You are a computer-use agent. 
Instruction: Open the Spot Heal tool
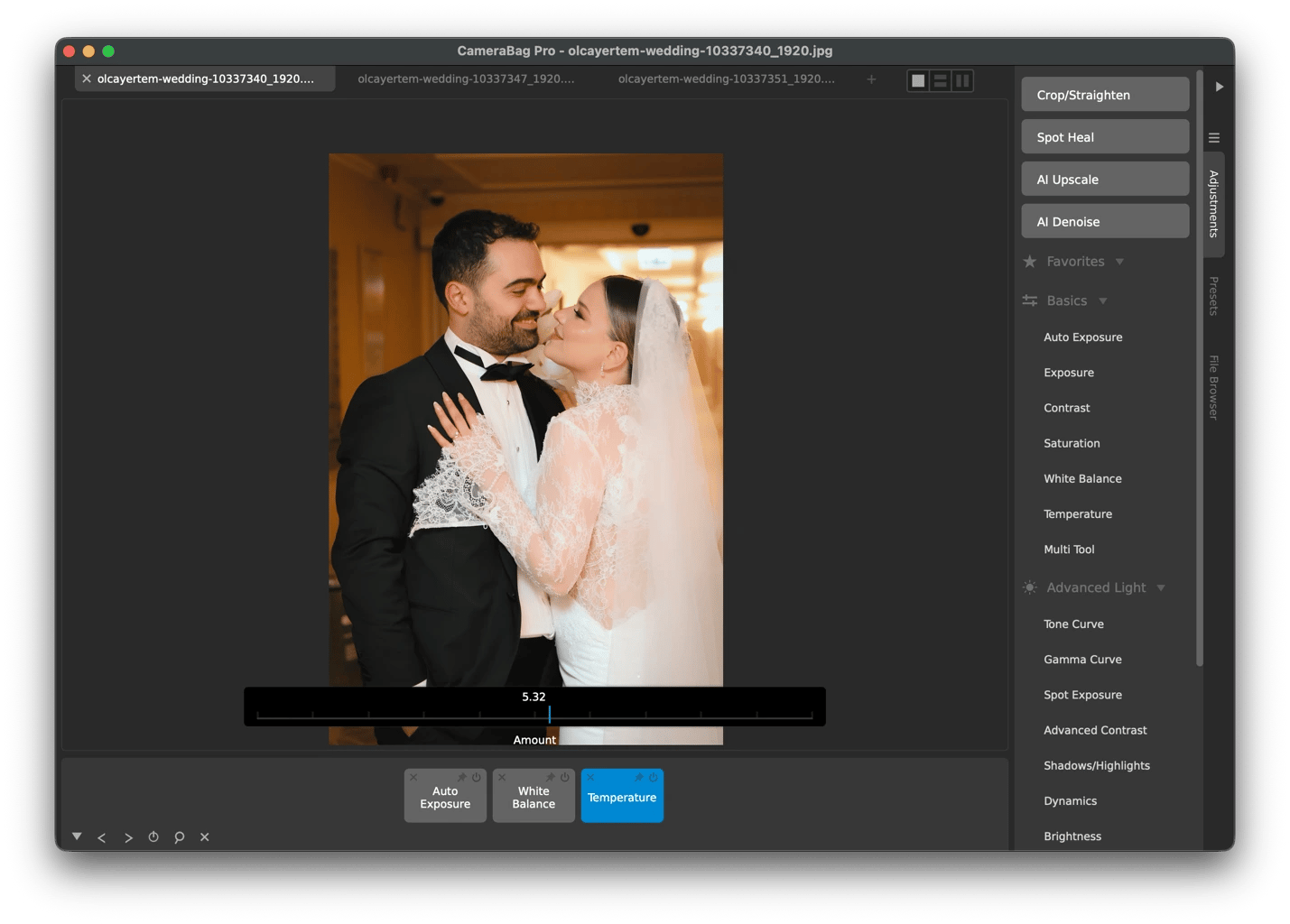point(1105,137)
